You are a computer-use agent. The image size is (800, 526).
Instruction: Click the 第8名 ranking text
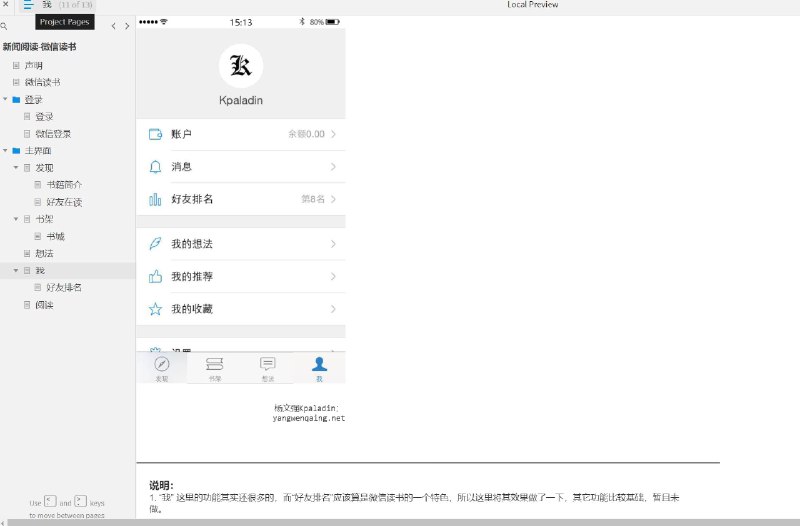tap(313, 199)
